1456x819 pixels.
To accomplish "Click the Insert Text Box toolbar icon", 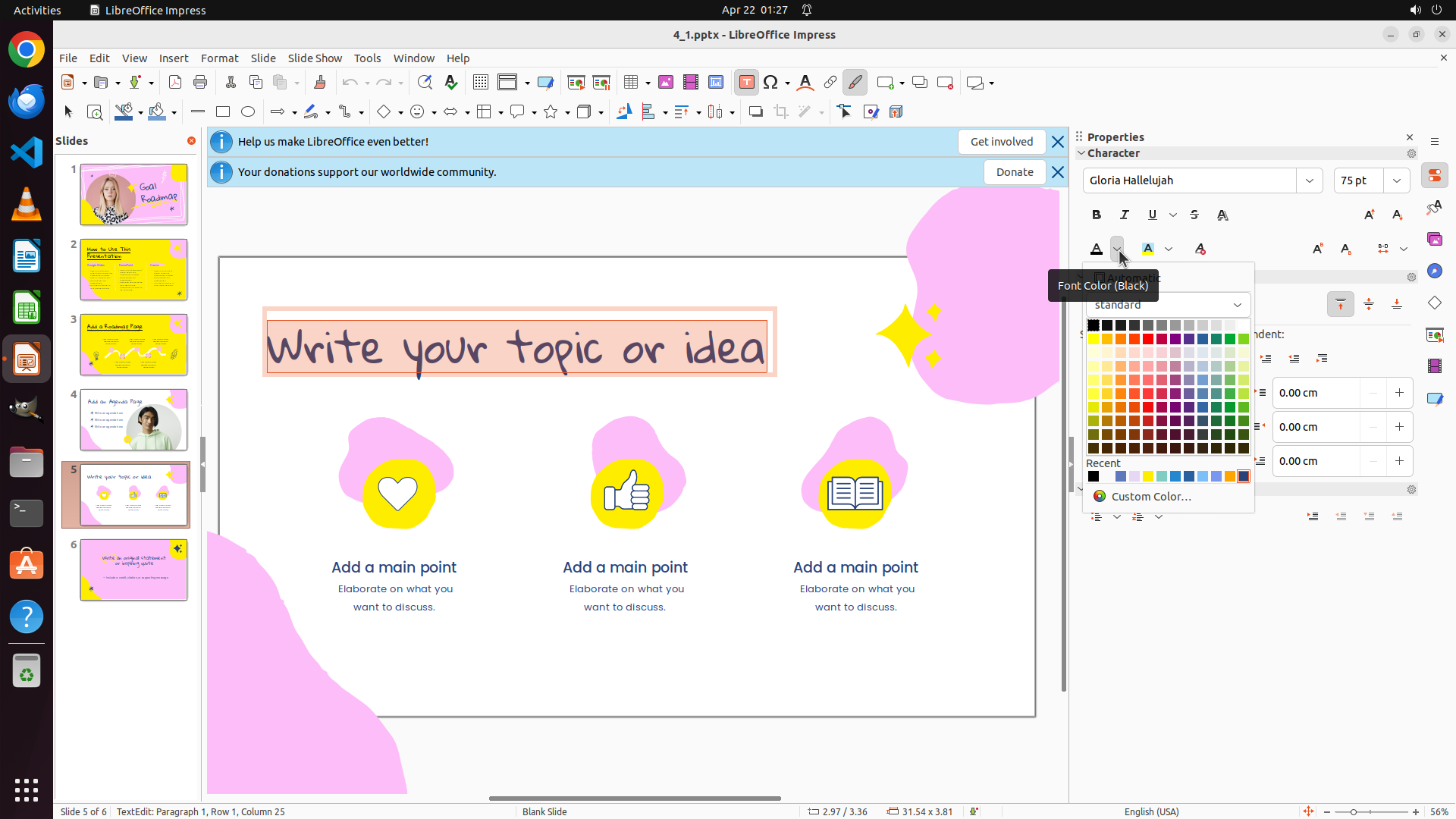I will 746,83.
